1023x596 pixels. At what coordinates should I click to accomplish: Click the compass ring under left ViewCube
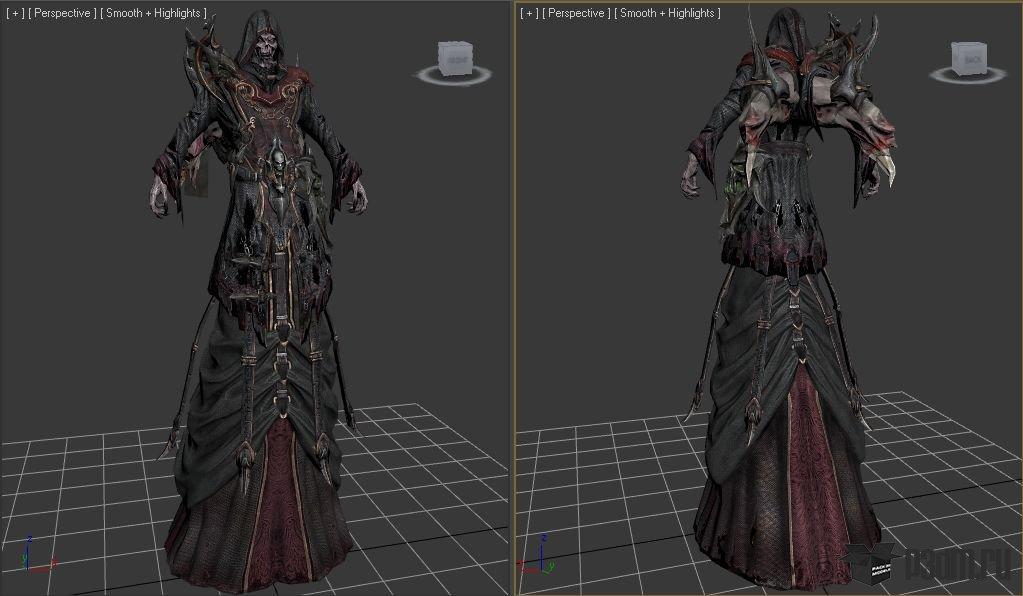[x=453, y=76]
